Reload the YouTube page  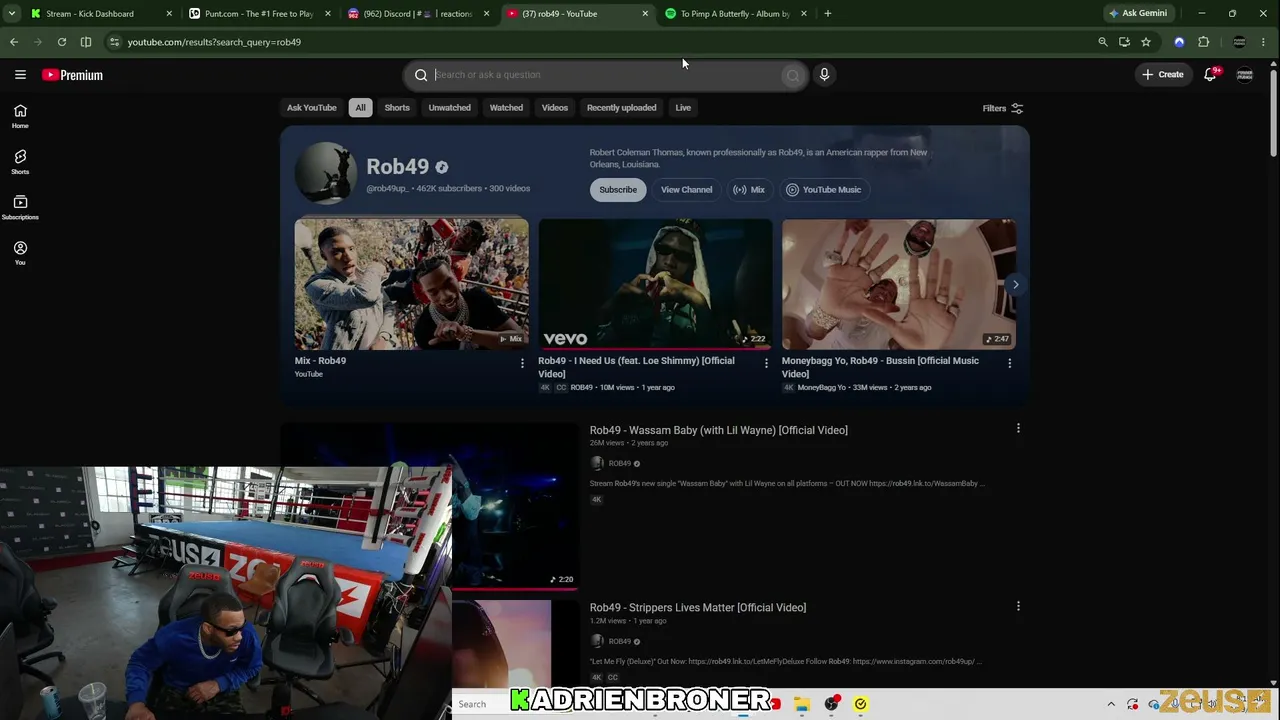(62, 42)
